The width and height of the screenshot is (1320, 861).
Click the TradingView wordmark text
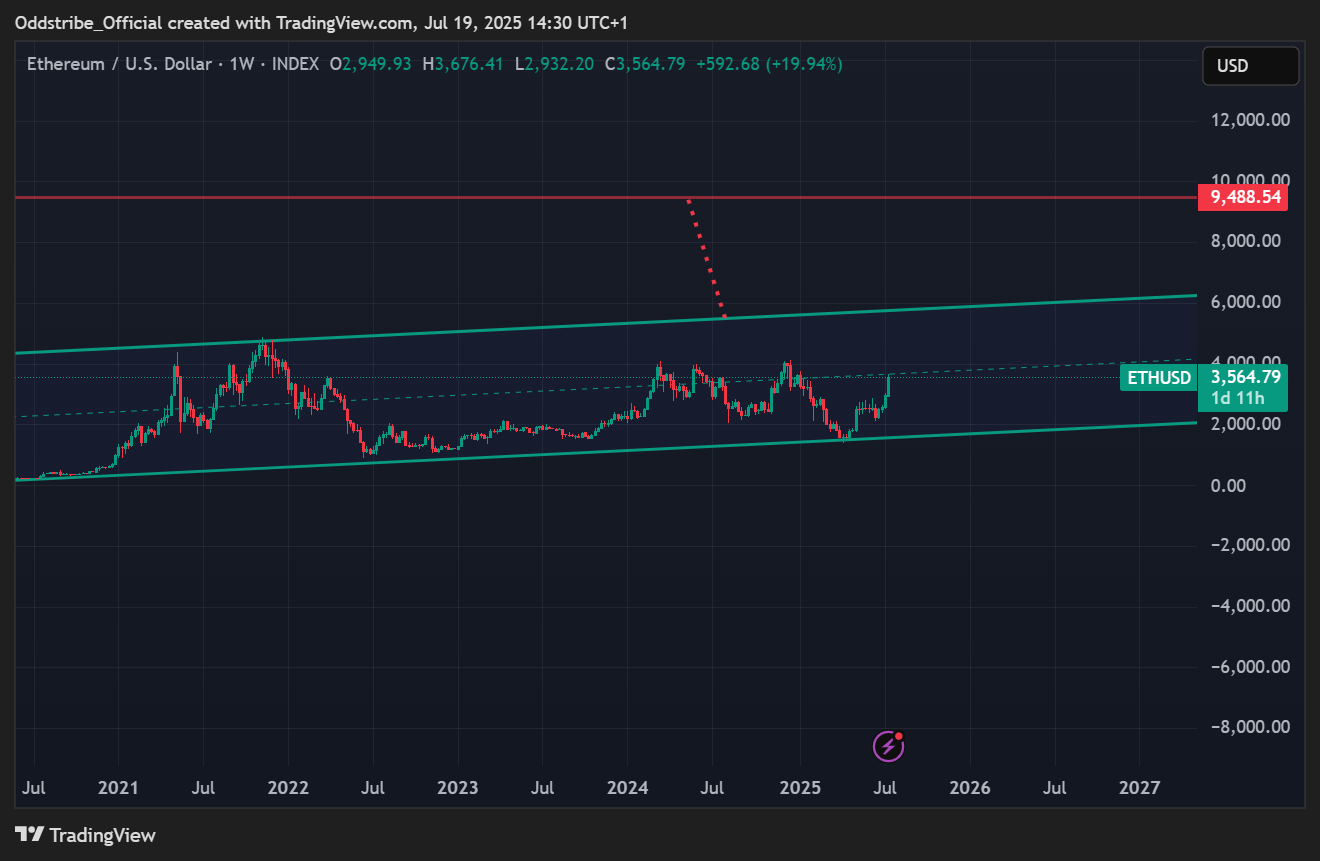[x=103, y=835]
